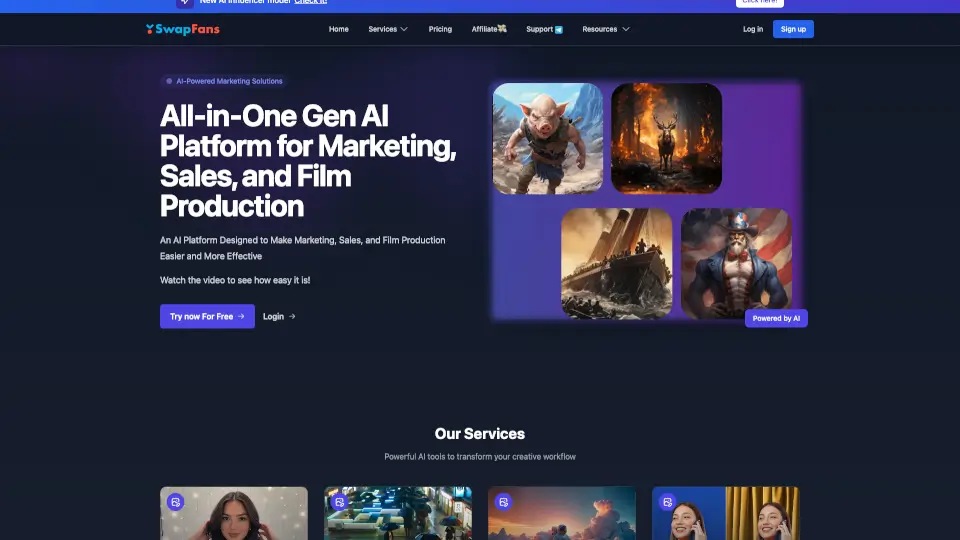The height and width of the screenshot is (540, 960).
Task: Open the Support nav link
Action: [544, 29]
